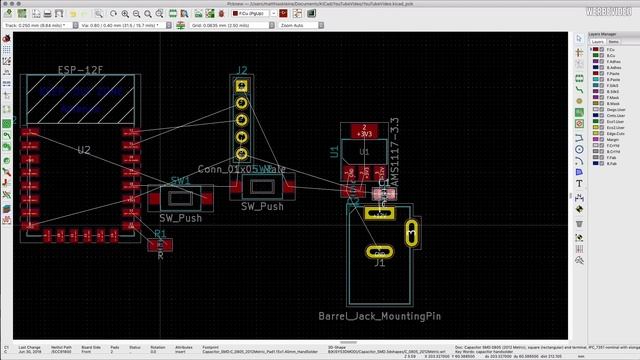Viewport: 640px width, 360px height.
Task: Select the add footprint tool
Action: (x=579, y=78)
